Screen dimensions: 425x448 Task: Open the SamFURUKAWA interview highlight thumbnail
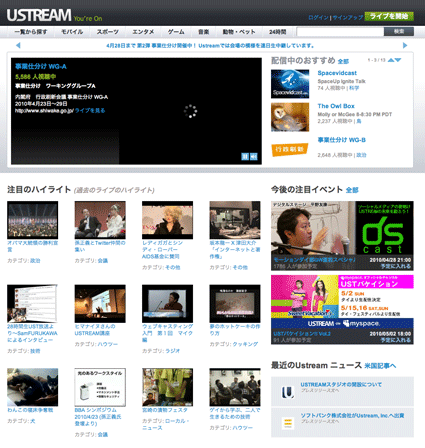tap(32, 303)
